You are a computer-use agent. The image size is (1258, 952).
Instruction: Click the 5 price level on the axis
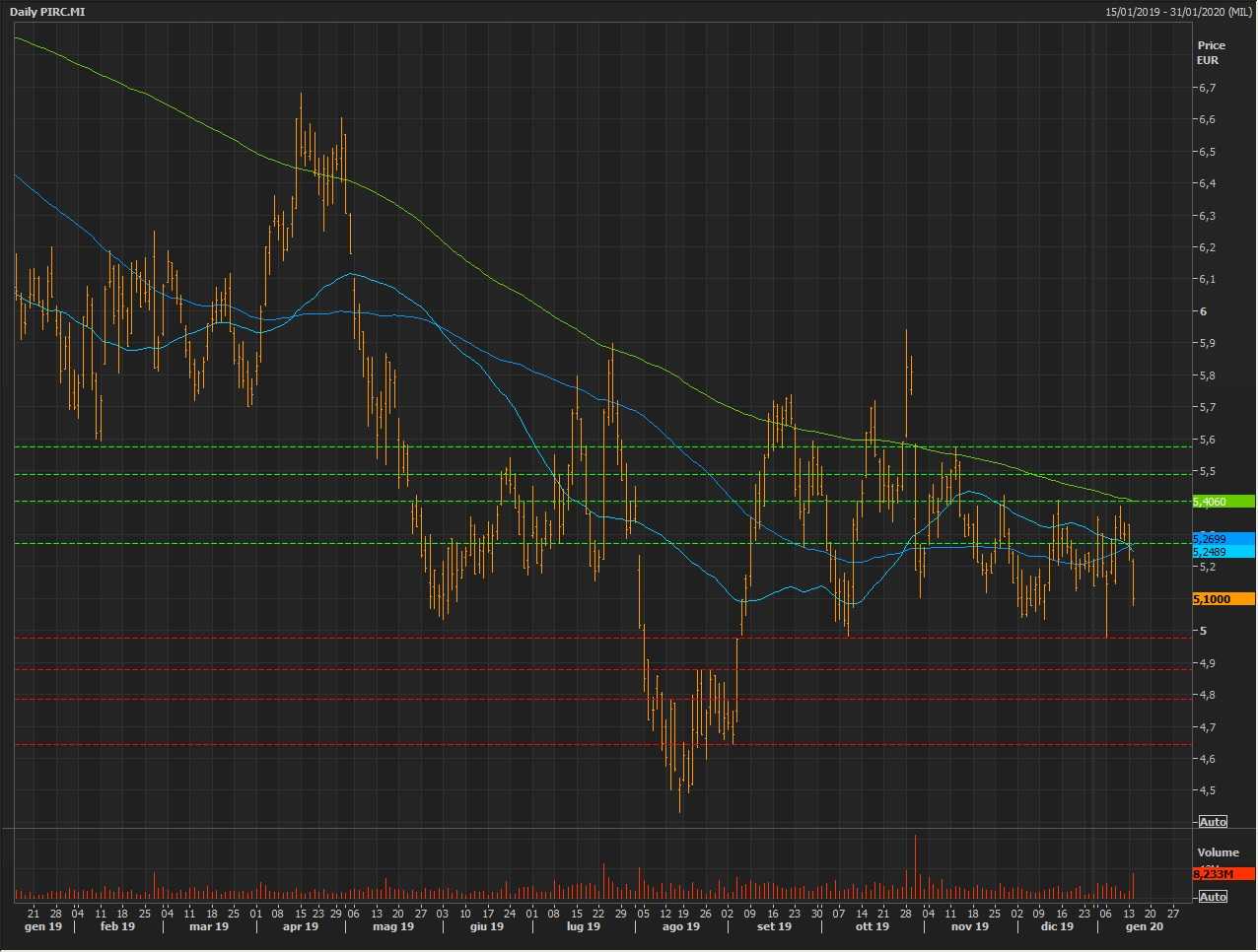pos(1203,631)
